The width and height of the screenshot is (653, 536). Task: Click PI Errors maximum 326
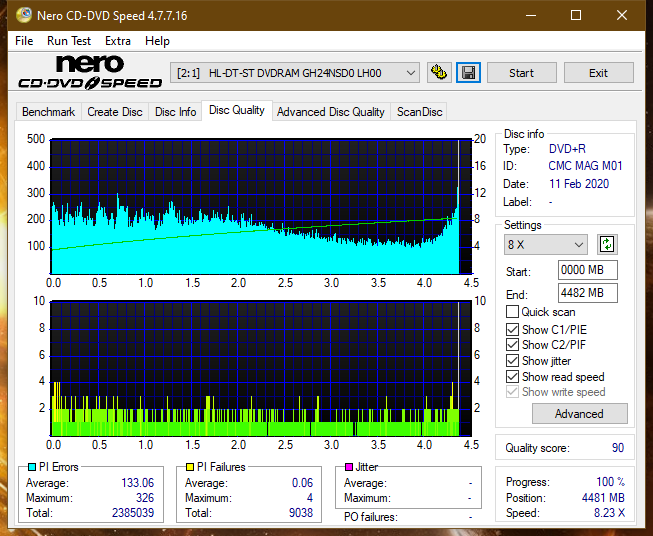coord(145,498)
